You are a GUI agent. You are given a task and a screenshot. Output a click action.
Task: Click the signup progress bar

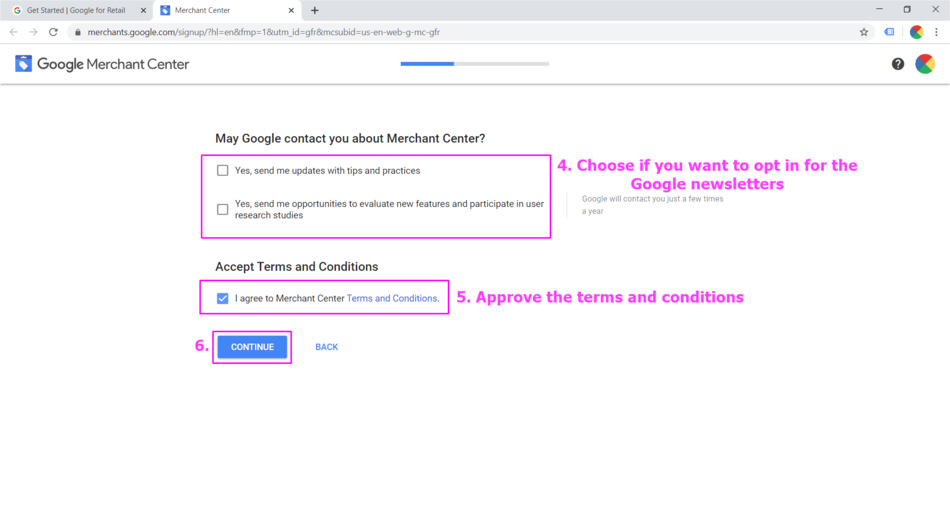coord(474,64)
